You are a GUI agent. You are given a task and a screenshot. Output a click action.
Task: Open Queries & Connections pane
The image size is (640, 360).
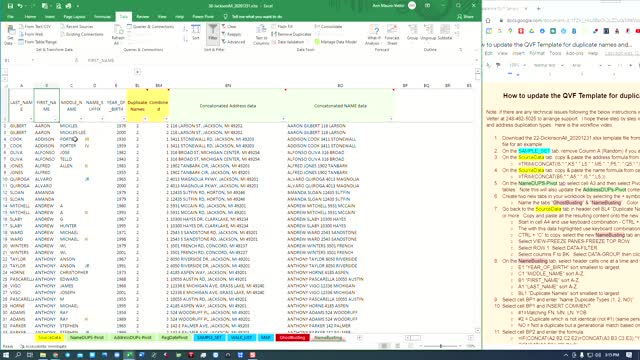(151, 27)
